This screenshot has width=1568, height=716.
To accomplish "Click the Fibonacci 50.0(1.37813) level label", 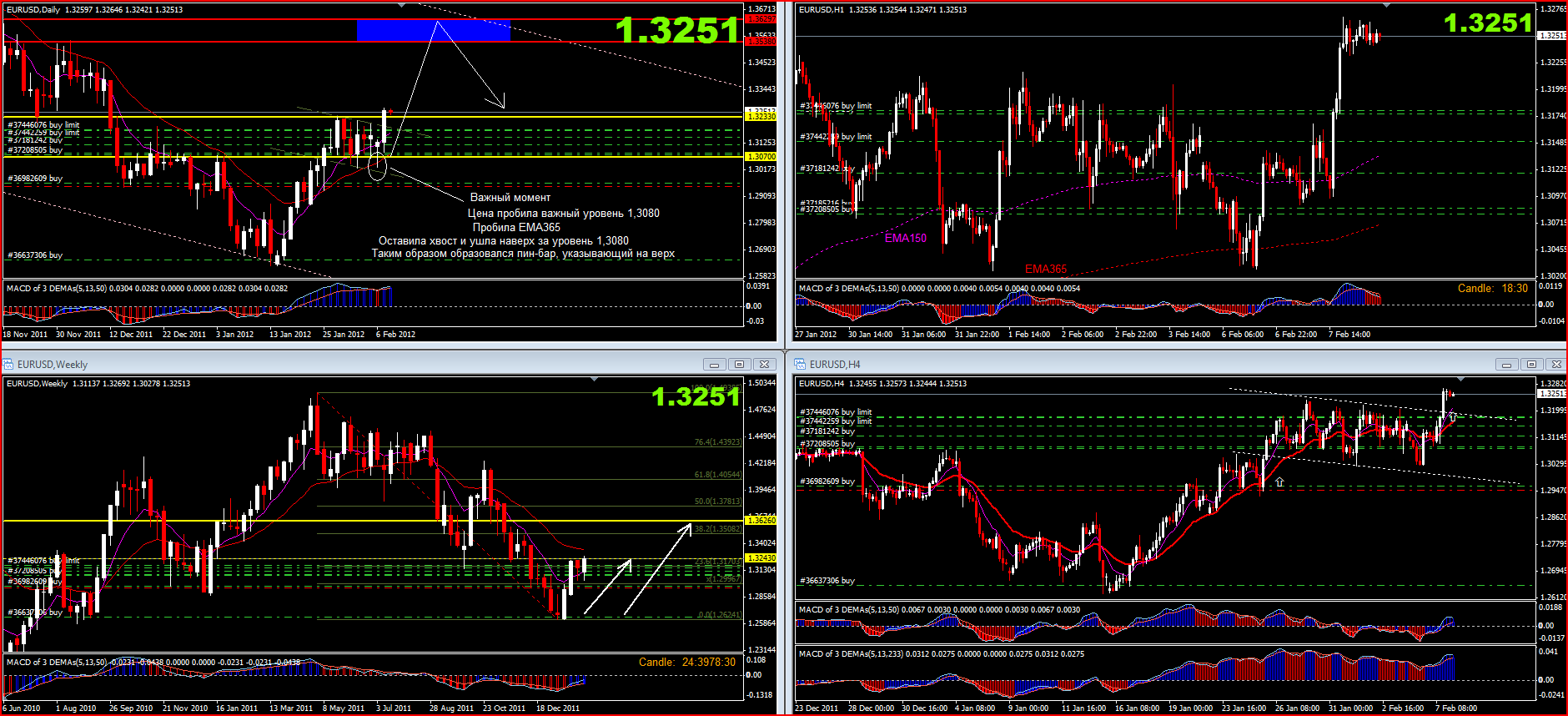I will point(717,502).
